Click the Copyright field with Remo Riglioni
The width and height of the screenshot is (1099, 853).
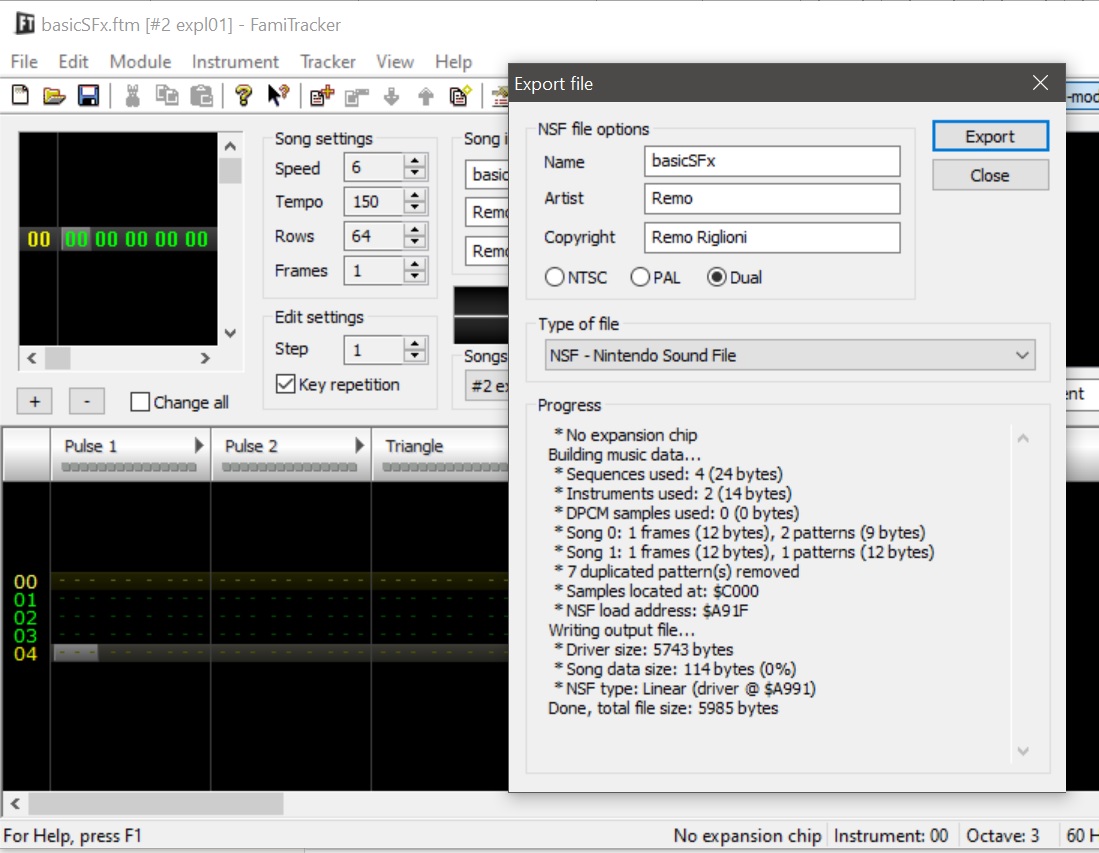[772, 238]
